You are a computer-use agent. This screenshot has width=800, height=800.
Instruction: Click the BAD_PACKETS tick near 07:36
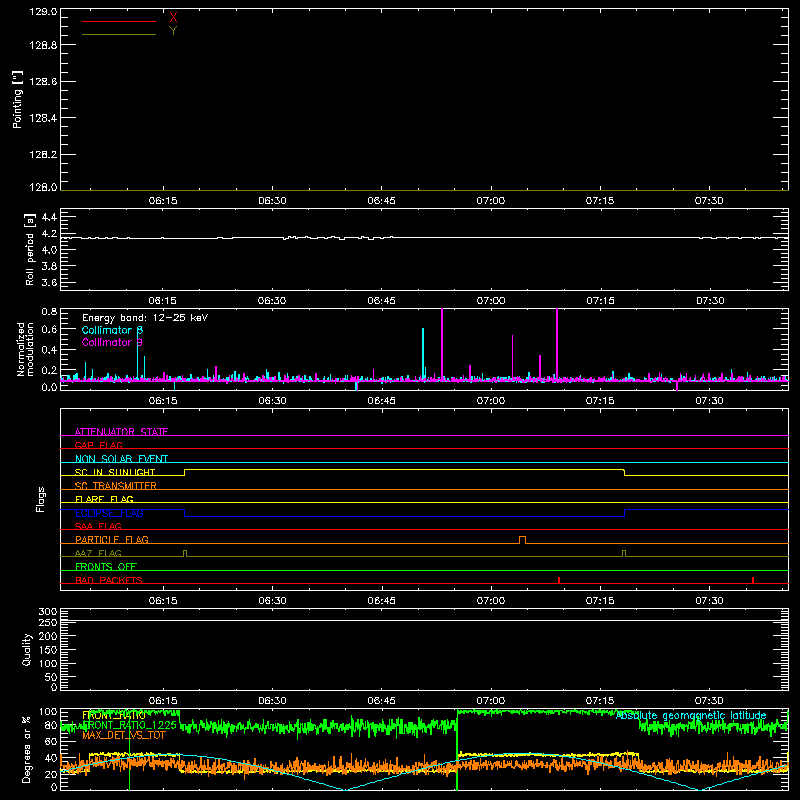pyautogui.click(x=753, y=580)
